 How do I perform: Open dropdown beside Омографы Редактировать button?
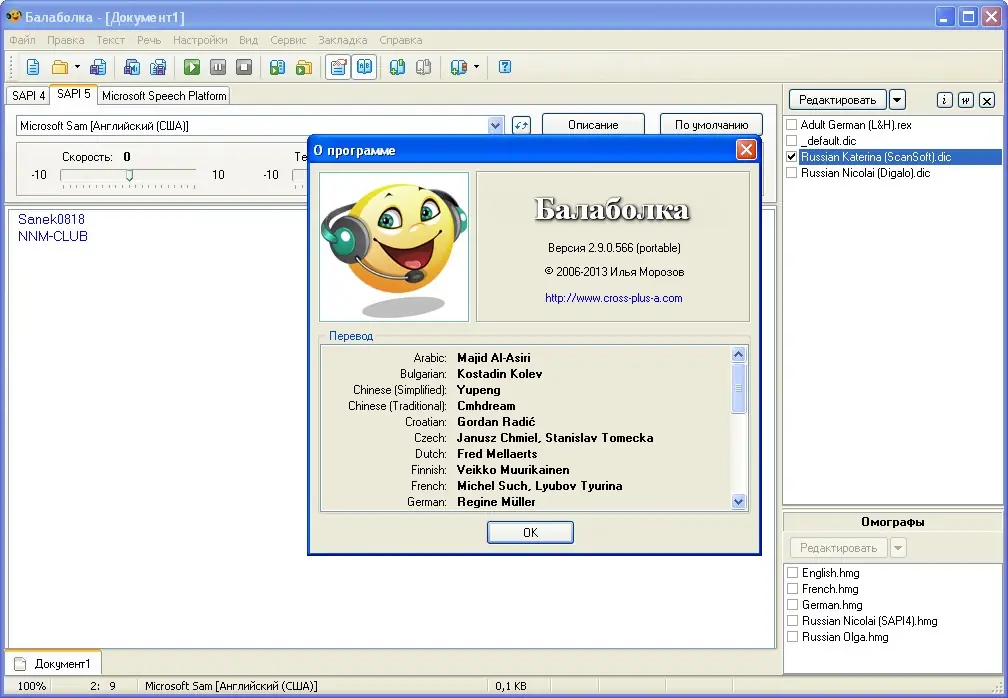(898, 548)
